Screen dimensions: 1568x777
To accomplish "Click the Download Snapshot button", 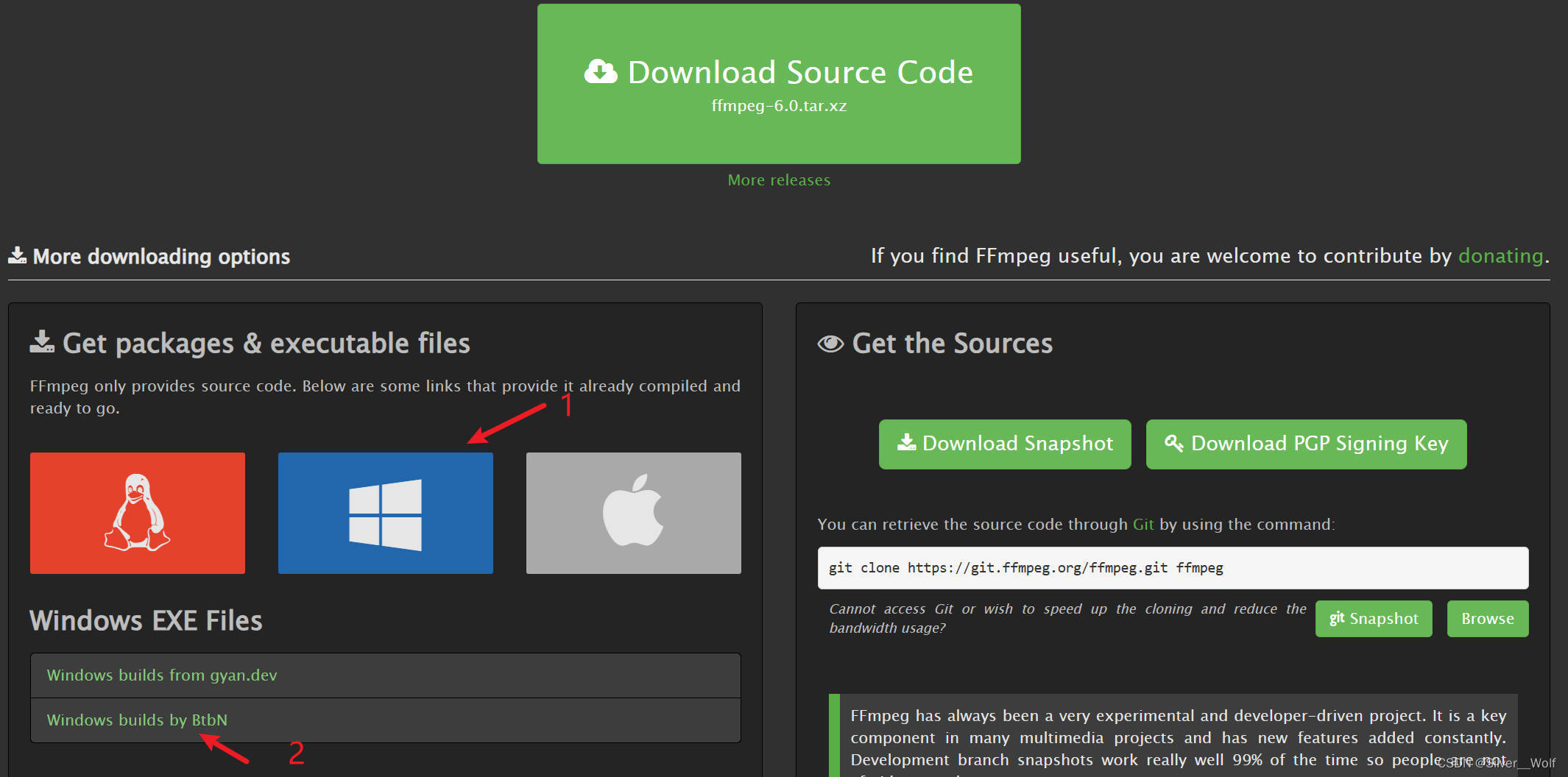I will click(1005, 444).
